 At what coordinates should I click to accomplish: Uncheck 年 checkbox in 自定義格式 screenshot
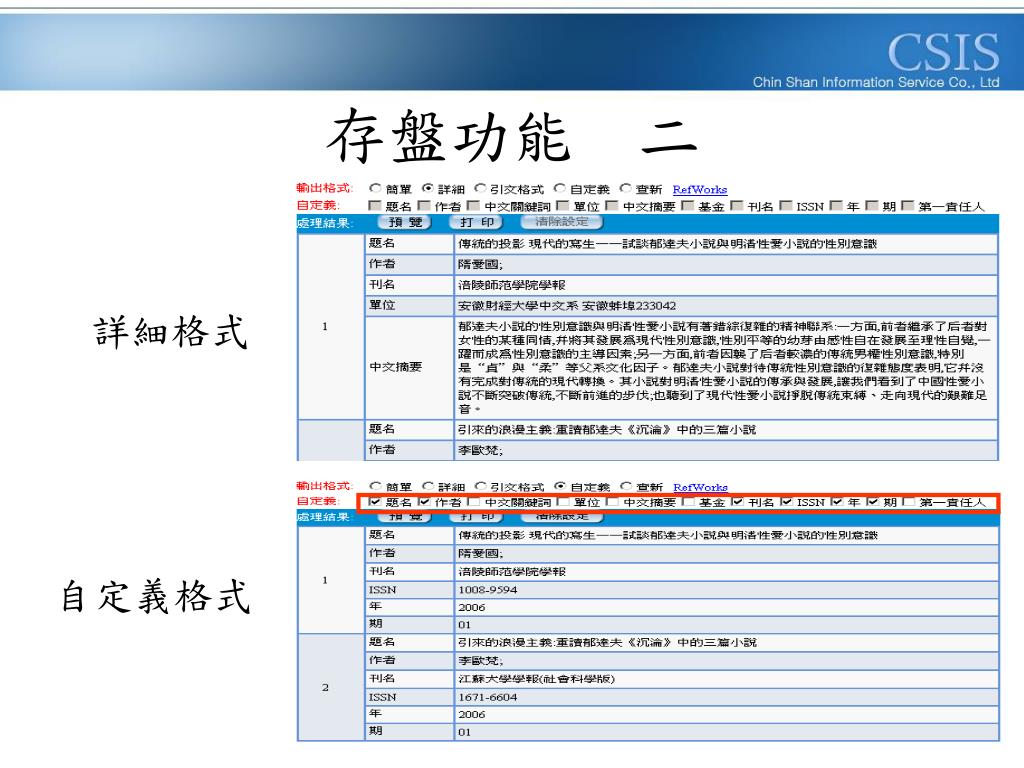click(837, 502)
